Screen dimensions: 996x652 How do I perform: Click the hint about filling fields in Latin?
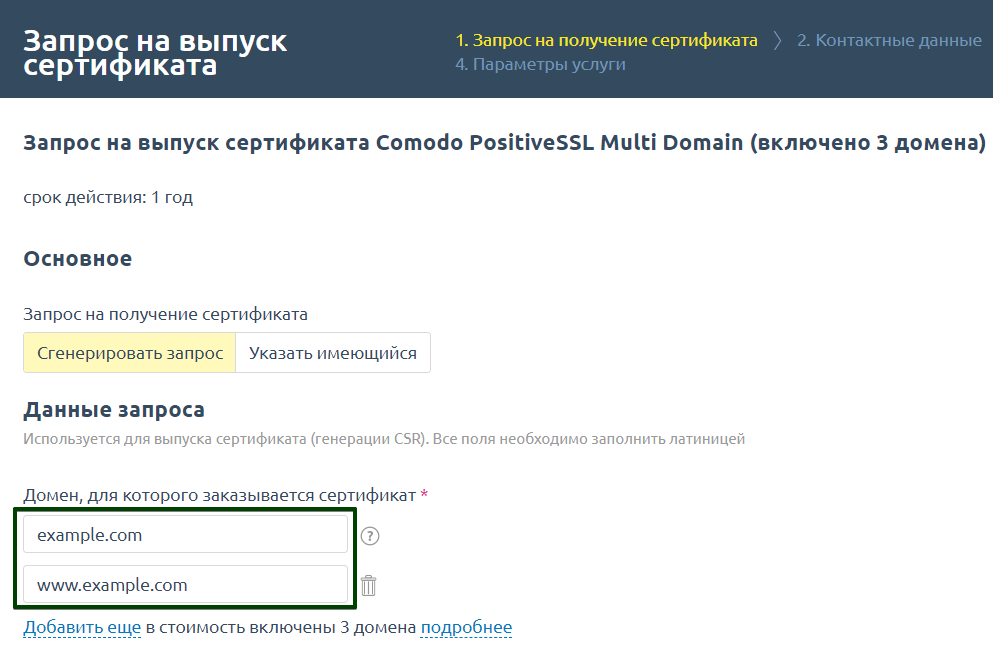384,439
